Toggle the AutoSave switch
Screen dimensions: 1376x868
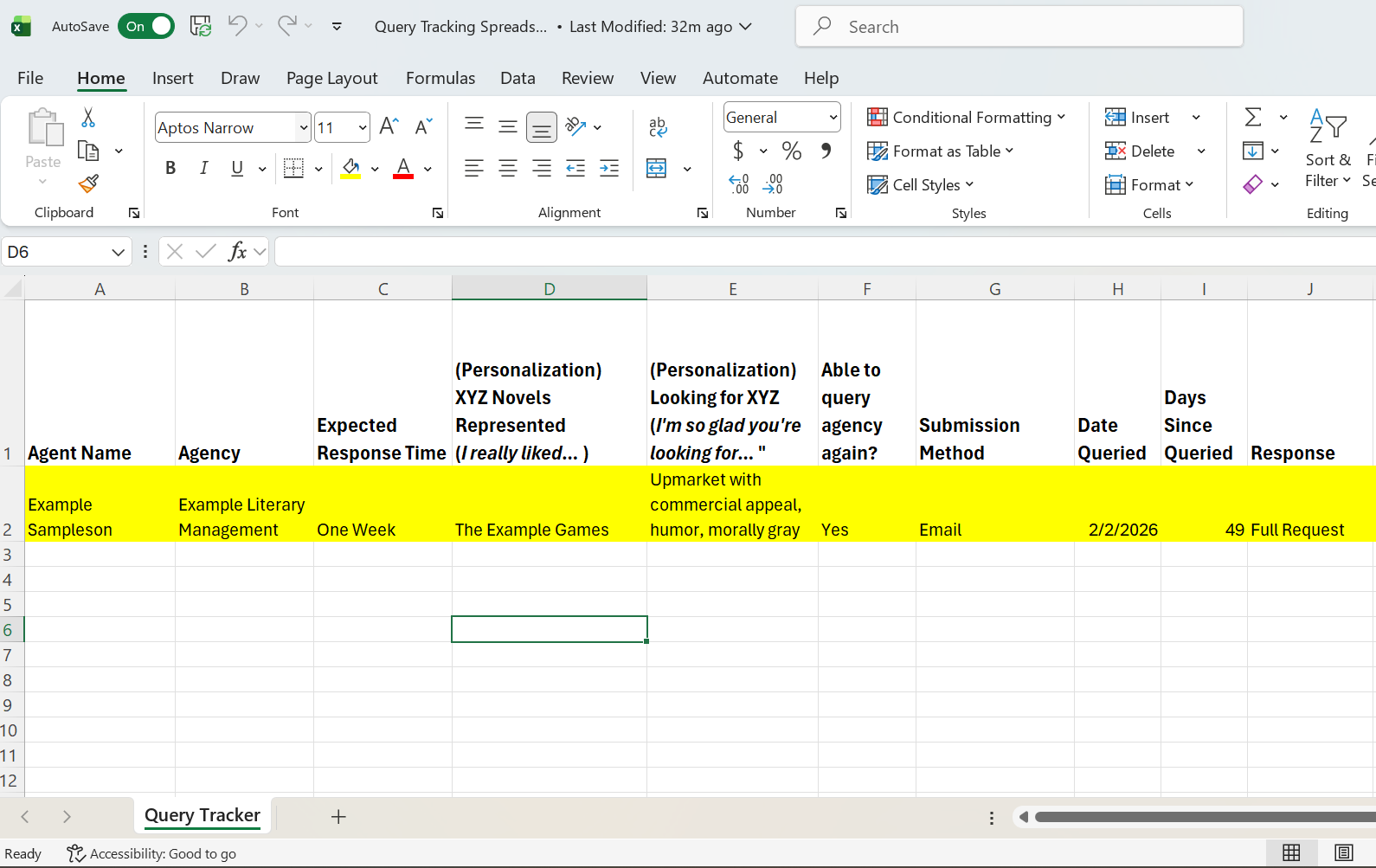click(x=145, y=26)
